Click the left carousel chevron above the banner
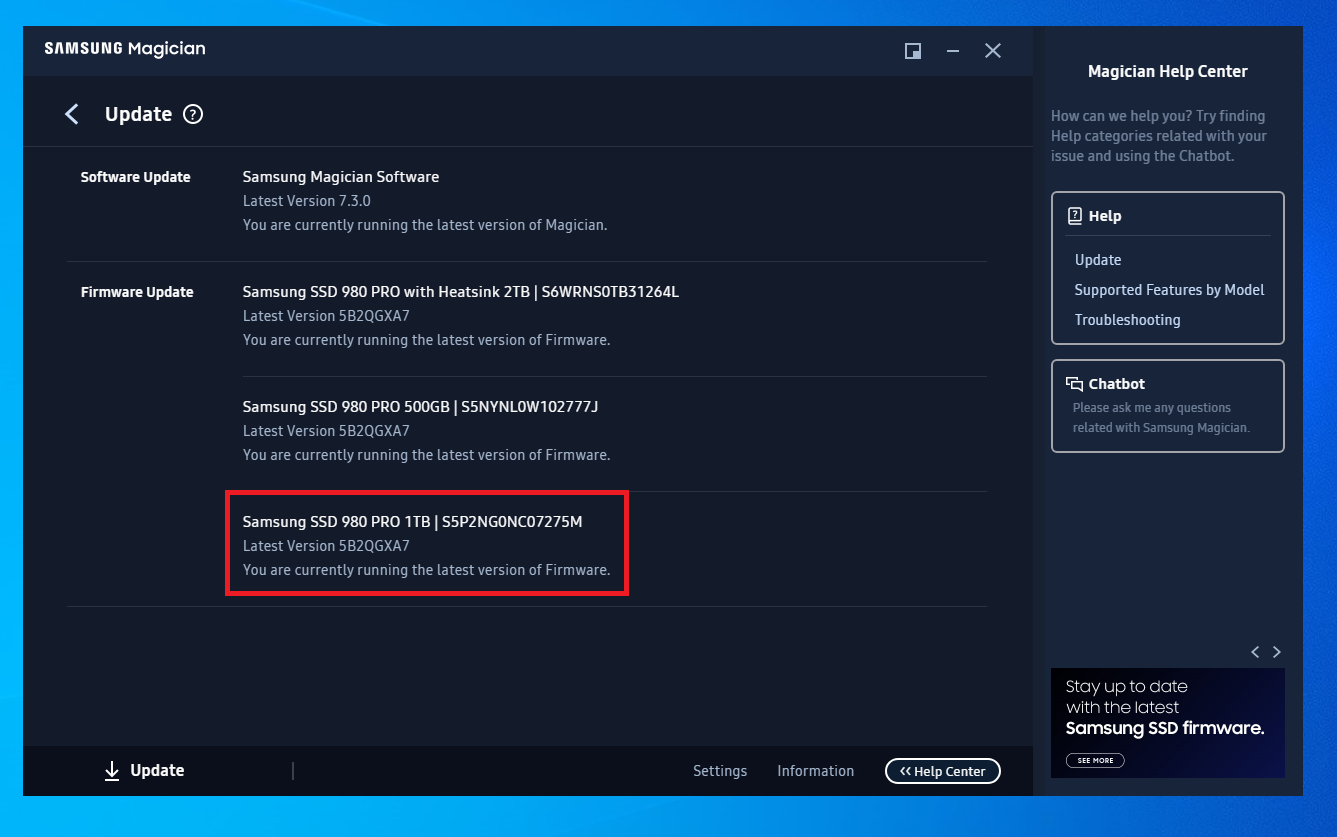This screenshot has height=837, width=1337. (x=1255, y=652)
